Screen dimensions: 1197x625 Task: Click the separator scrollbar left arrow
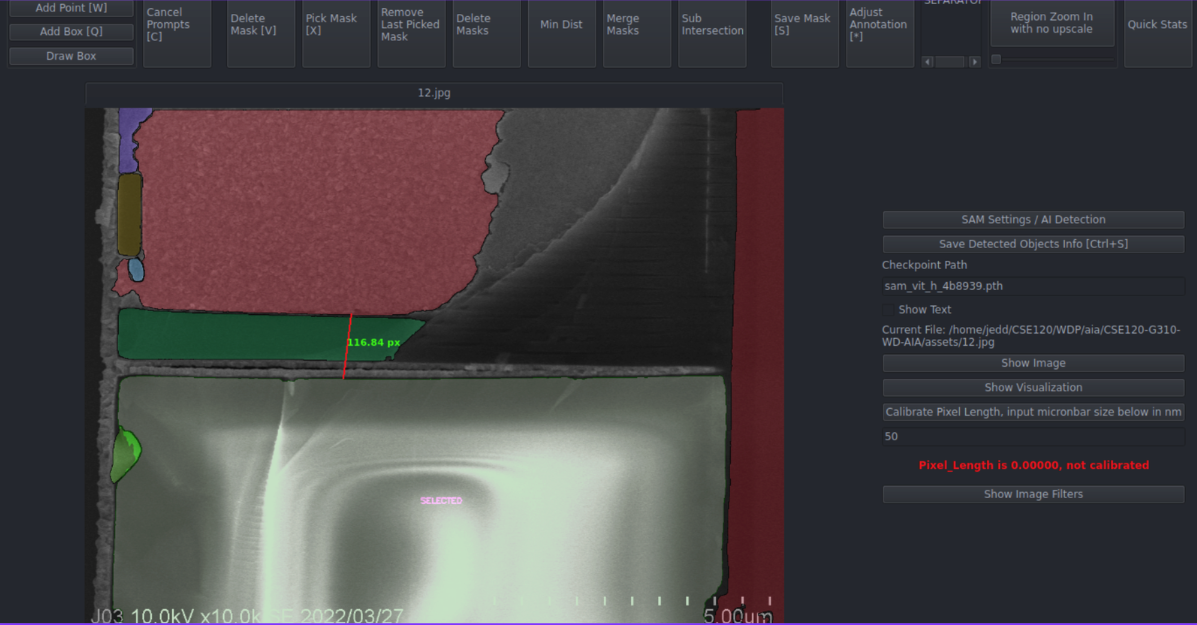click(928, 62)
